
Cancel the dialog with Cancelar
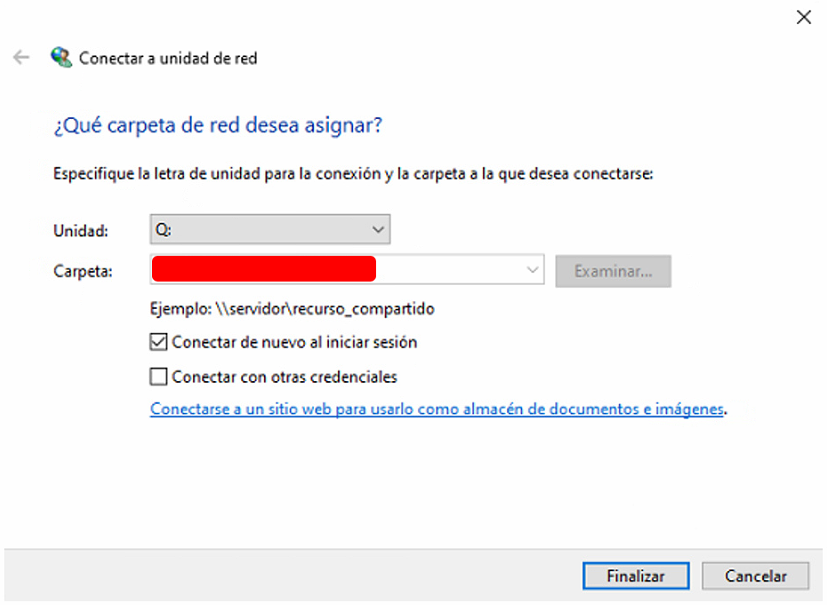pyautogui.click(x=755, y=575)
